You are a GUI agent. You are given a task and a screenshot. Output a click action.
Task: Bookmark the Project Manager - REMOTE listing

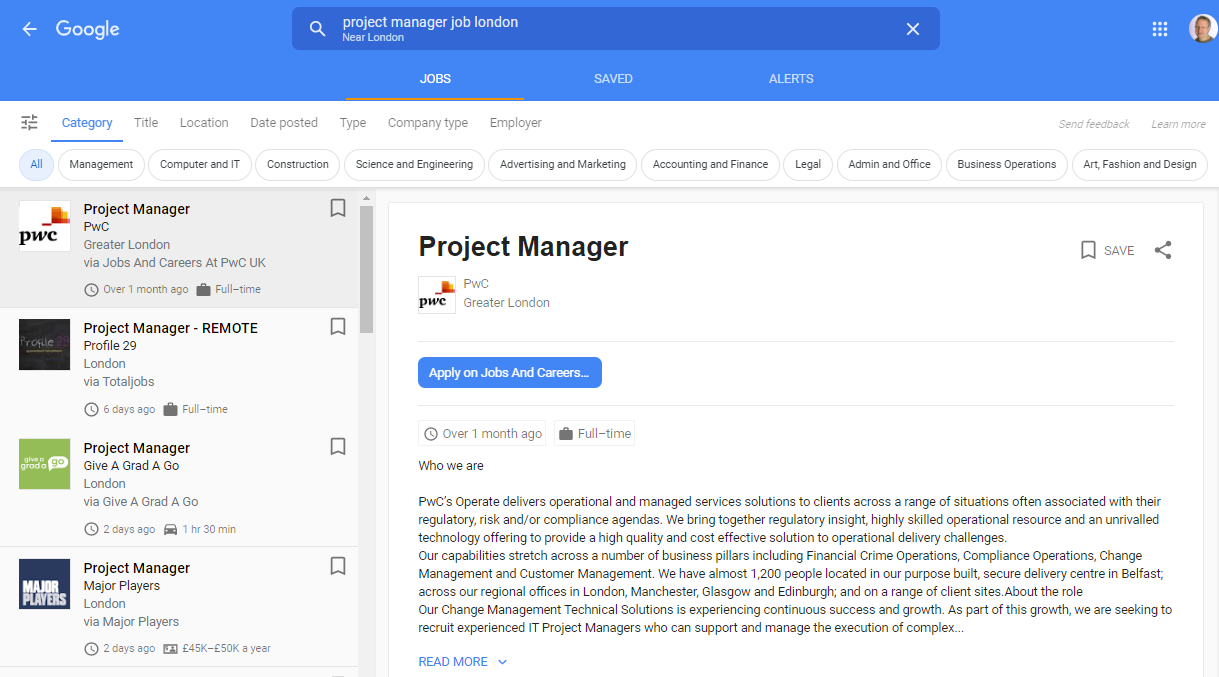(x=338, y=327)
